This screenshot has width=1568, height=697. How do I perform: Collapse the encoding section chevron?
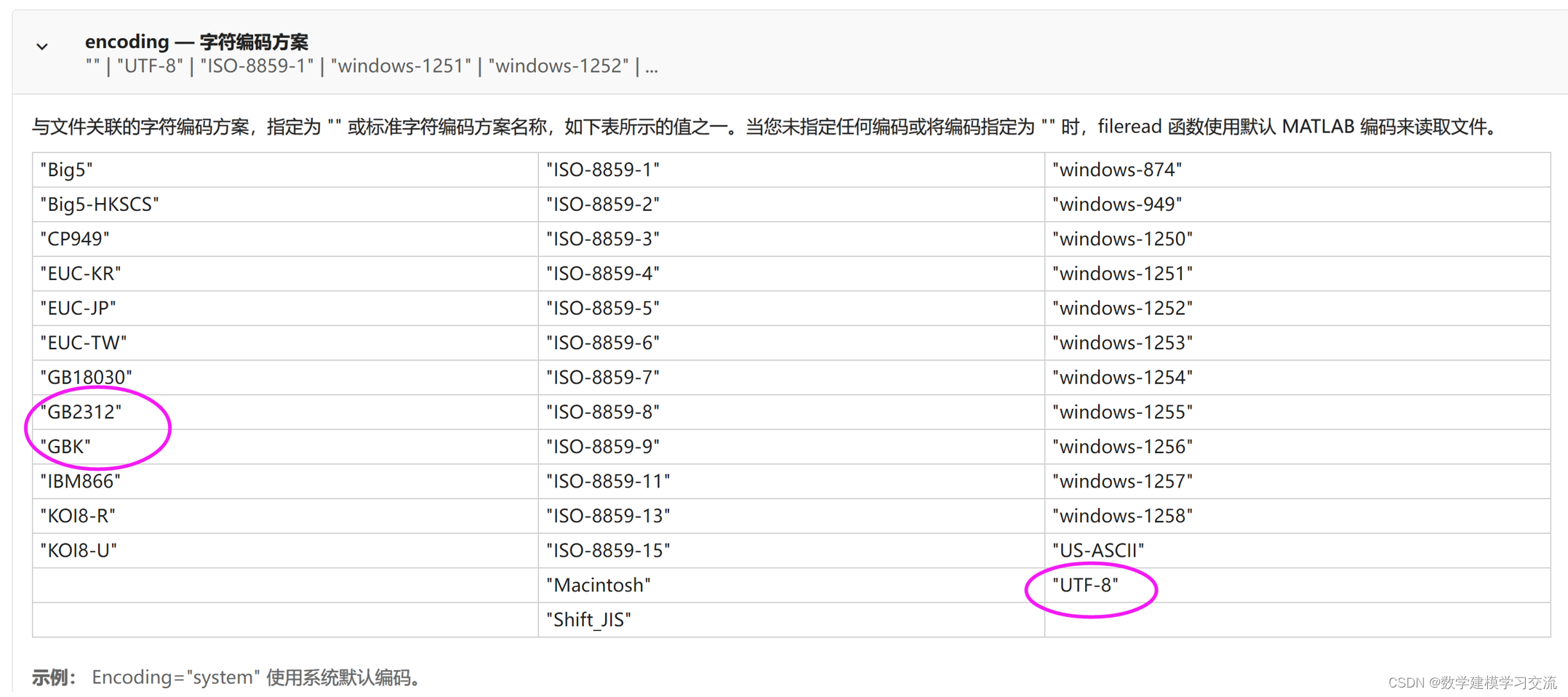[42, 46]
